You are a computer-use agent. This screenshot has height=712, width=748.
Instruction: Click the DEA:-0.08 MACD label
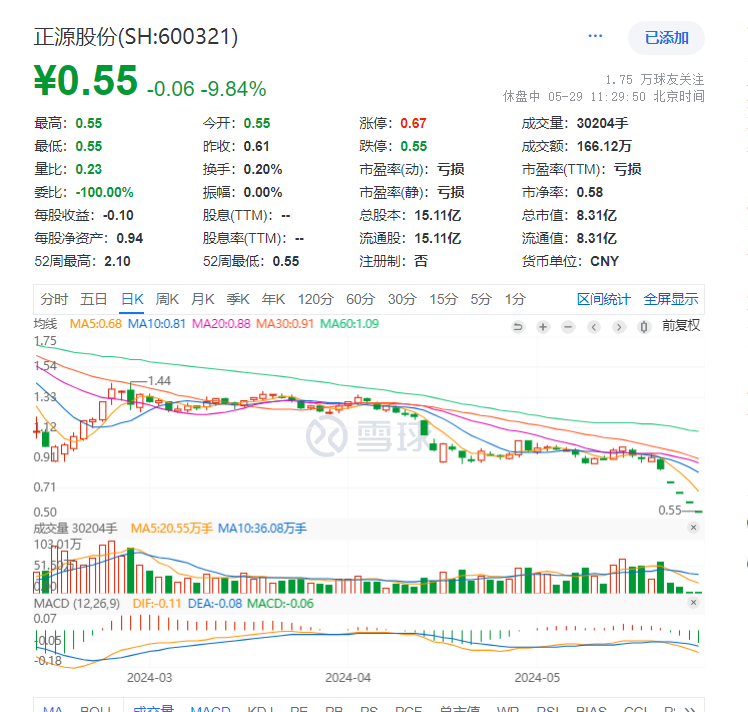pos(215,604)
